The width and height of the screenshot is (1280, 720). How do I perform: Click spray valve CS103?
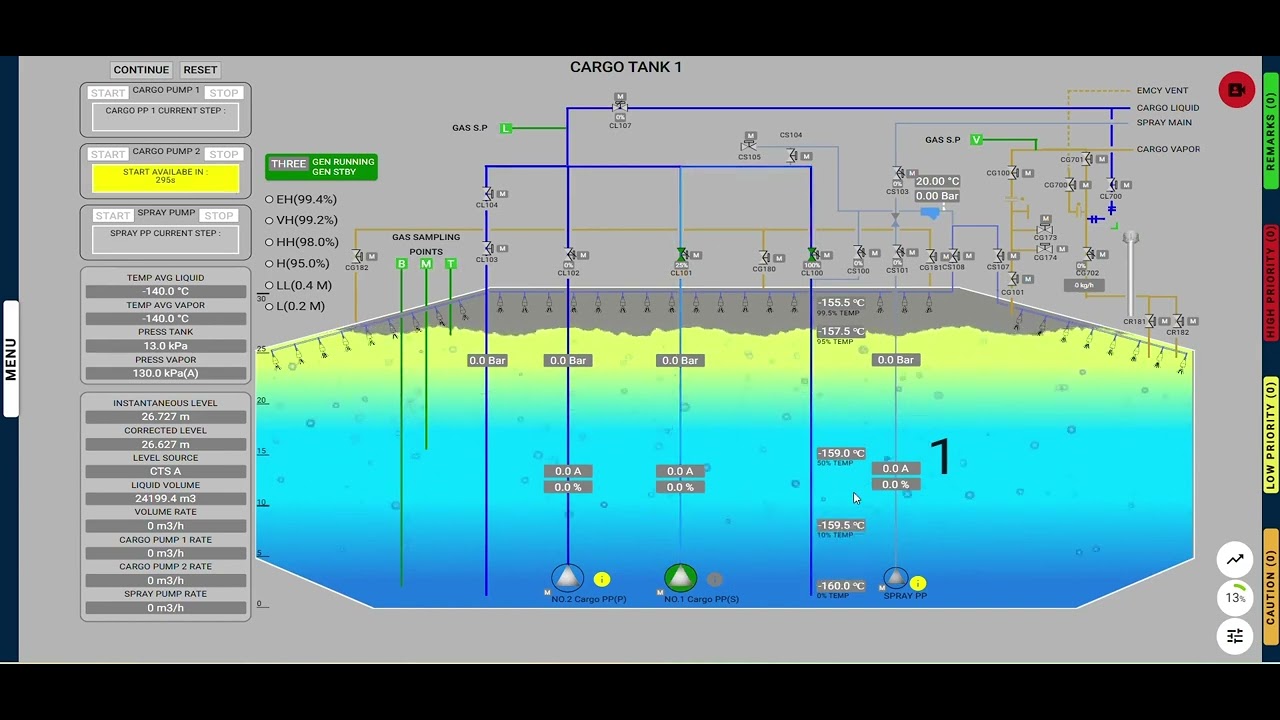point(898,174)
